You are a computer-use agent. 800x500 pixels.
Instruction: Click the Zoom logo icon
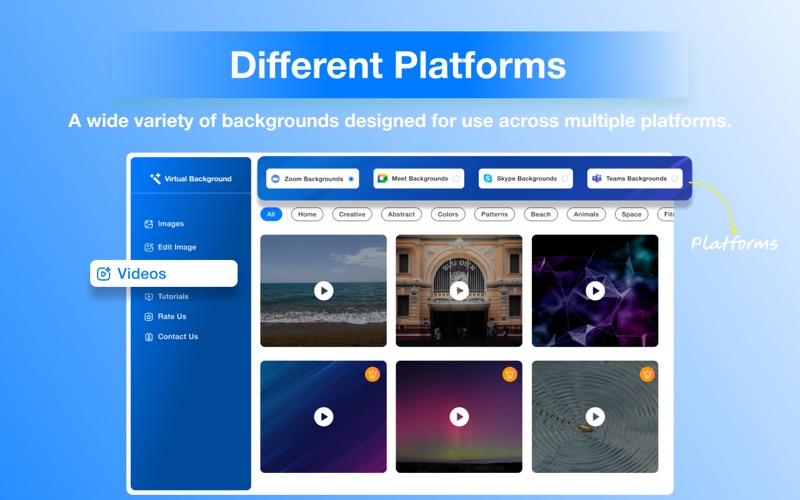(276, 179)
